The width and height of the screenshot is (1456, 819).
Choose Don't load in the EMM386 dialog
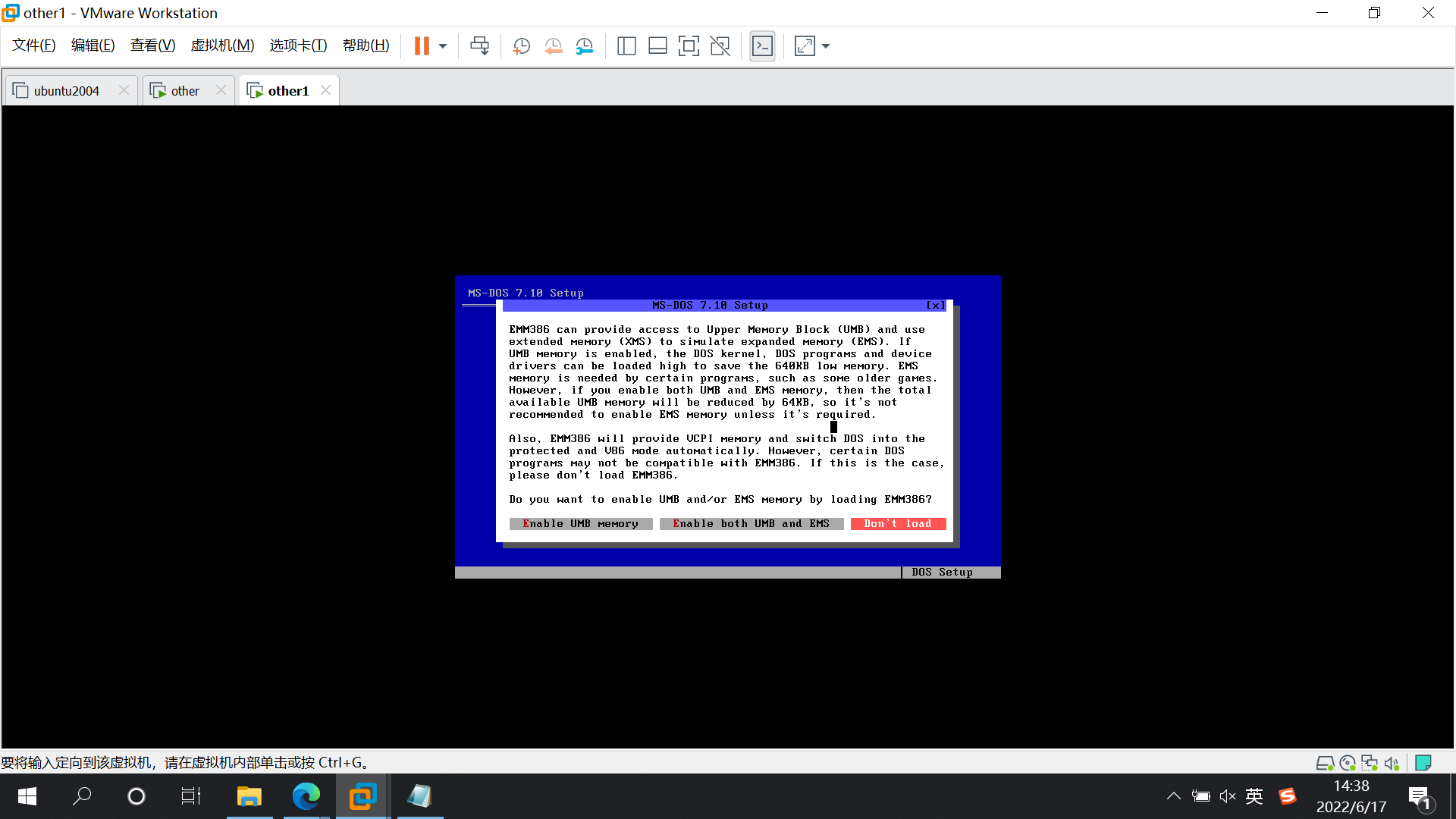coord(897,523)
